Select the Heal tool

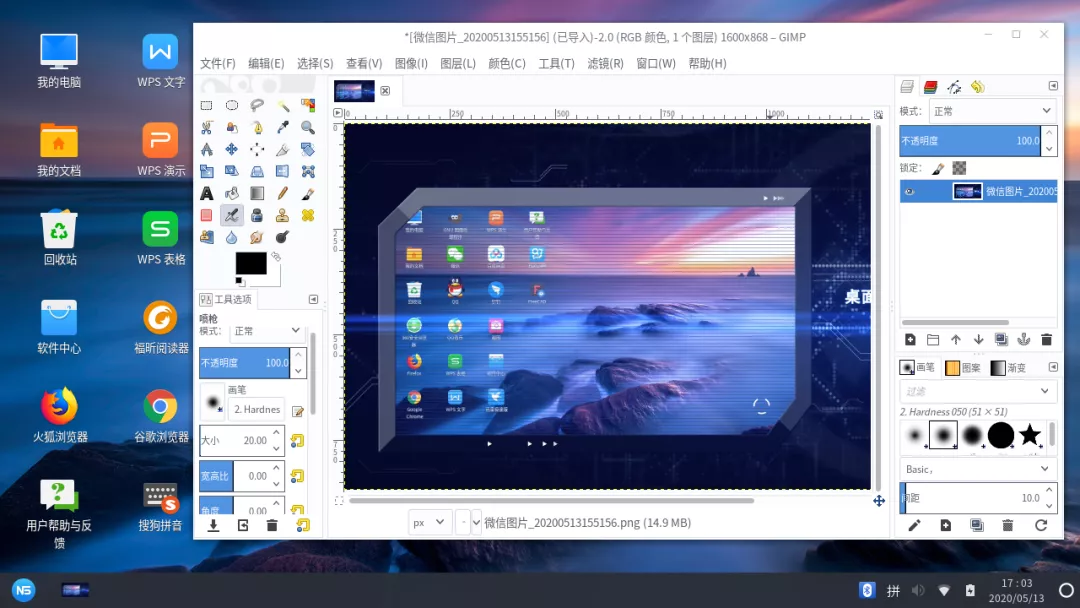[308, 216]
